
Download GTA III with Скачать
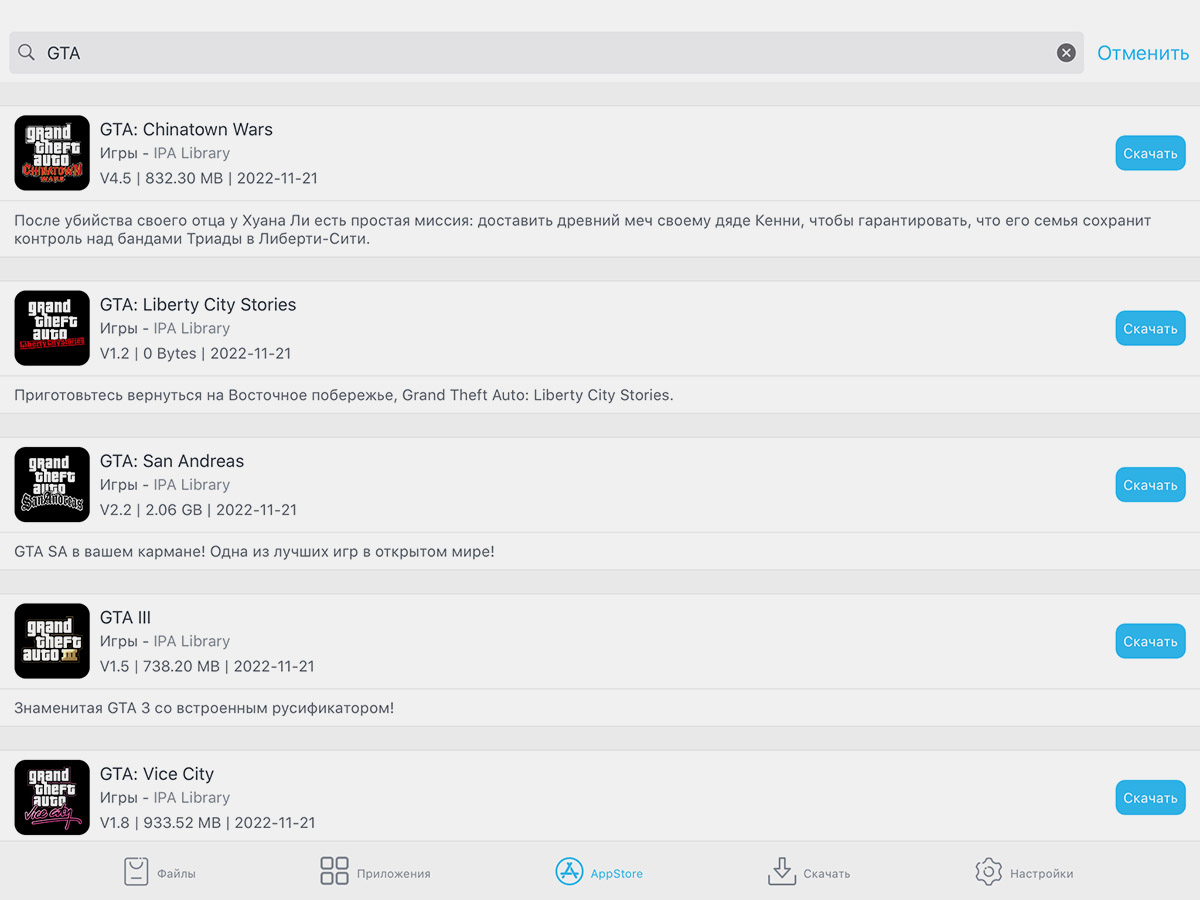click(1150, 641)
